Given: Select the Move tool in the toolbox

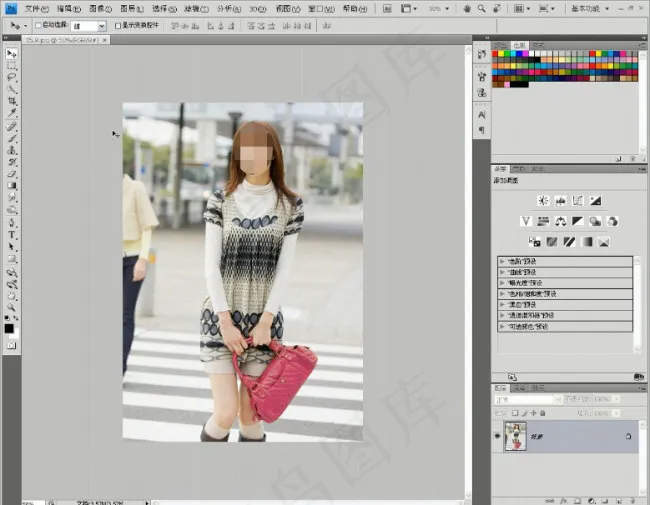Looking at the screenshot, I should [x=11, y=53].
